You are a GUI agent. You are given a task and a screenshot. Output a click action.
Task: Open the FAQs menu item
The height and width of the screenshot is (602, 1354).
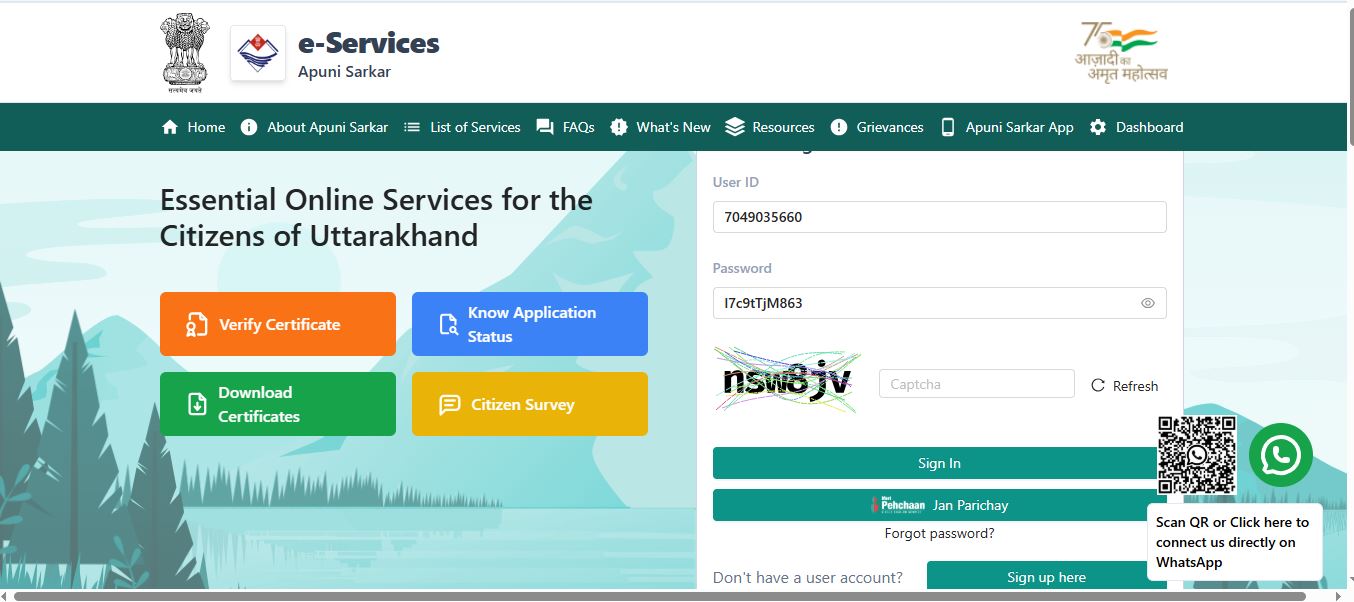point(565,127)
